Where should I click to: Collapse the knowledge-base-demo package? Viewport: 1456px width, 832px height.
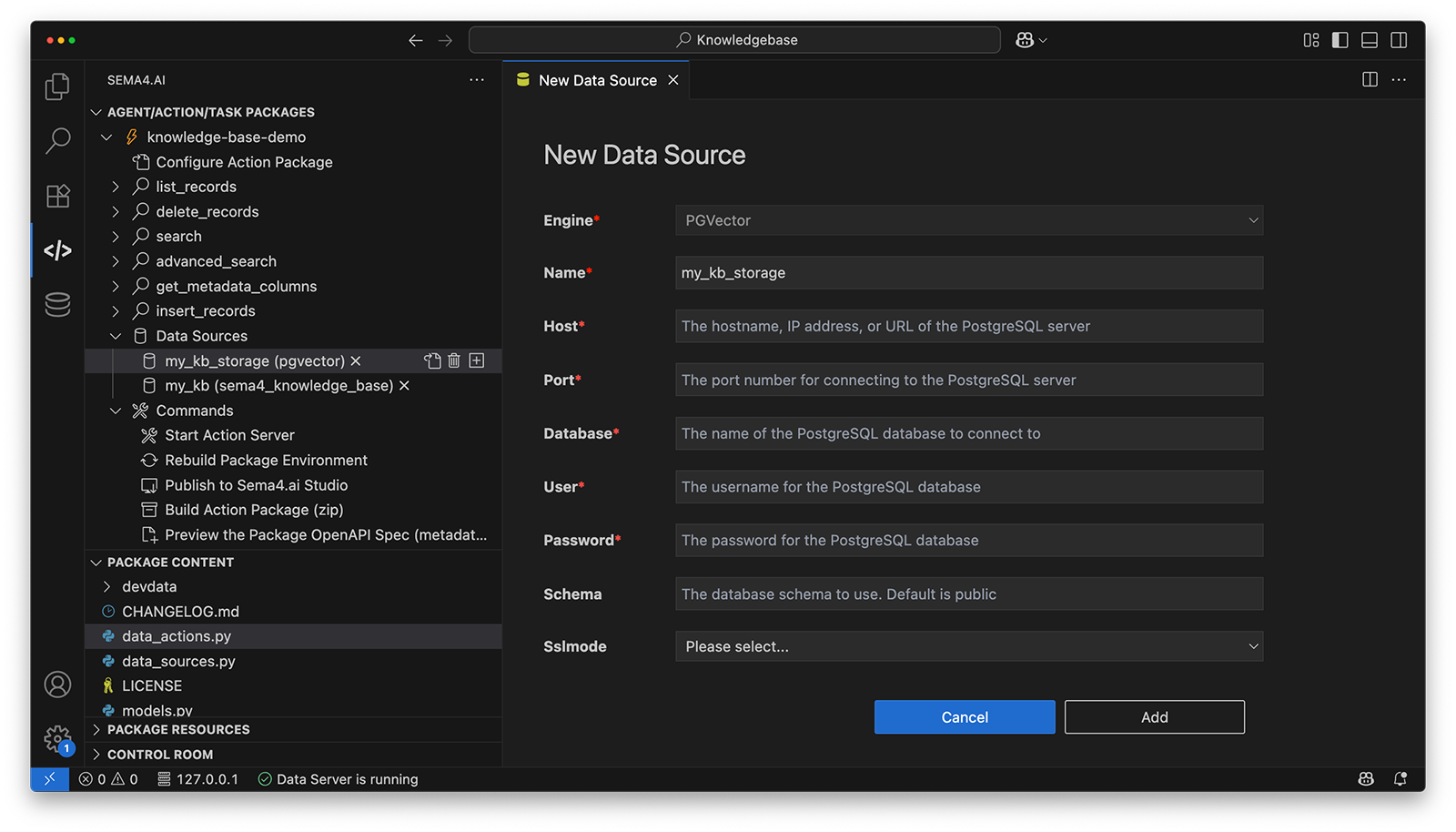pyautogui.click(x=106, y=137)
